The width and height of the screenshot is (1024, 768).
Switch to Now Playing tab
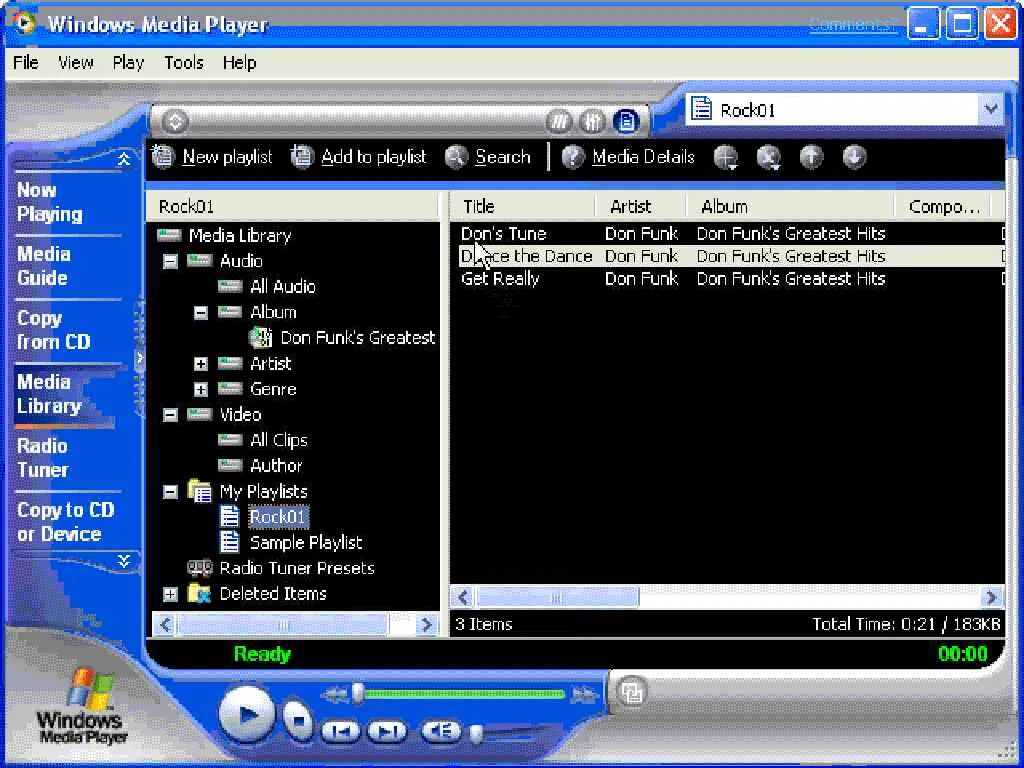(50, 202)
